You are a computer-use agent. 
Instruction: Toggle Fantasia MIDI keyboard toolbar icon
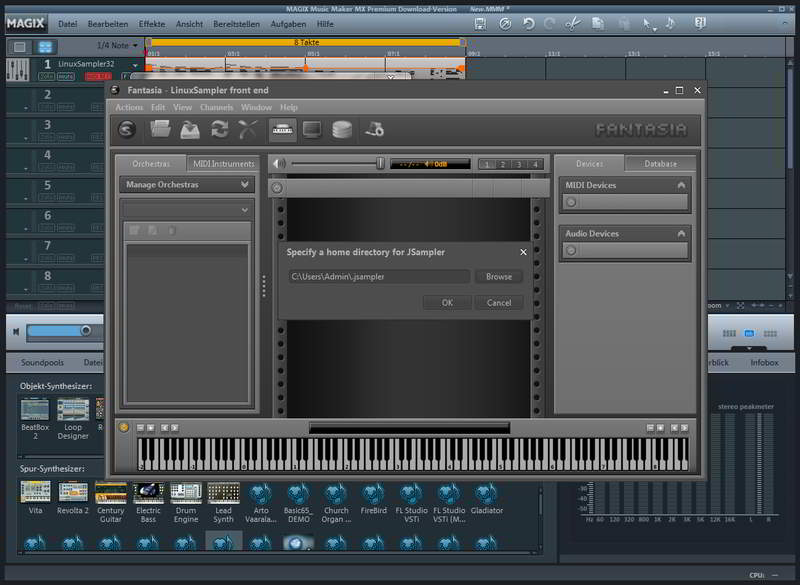[283, 130]
